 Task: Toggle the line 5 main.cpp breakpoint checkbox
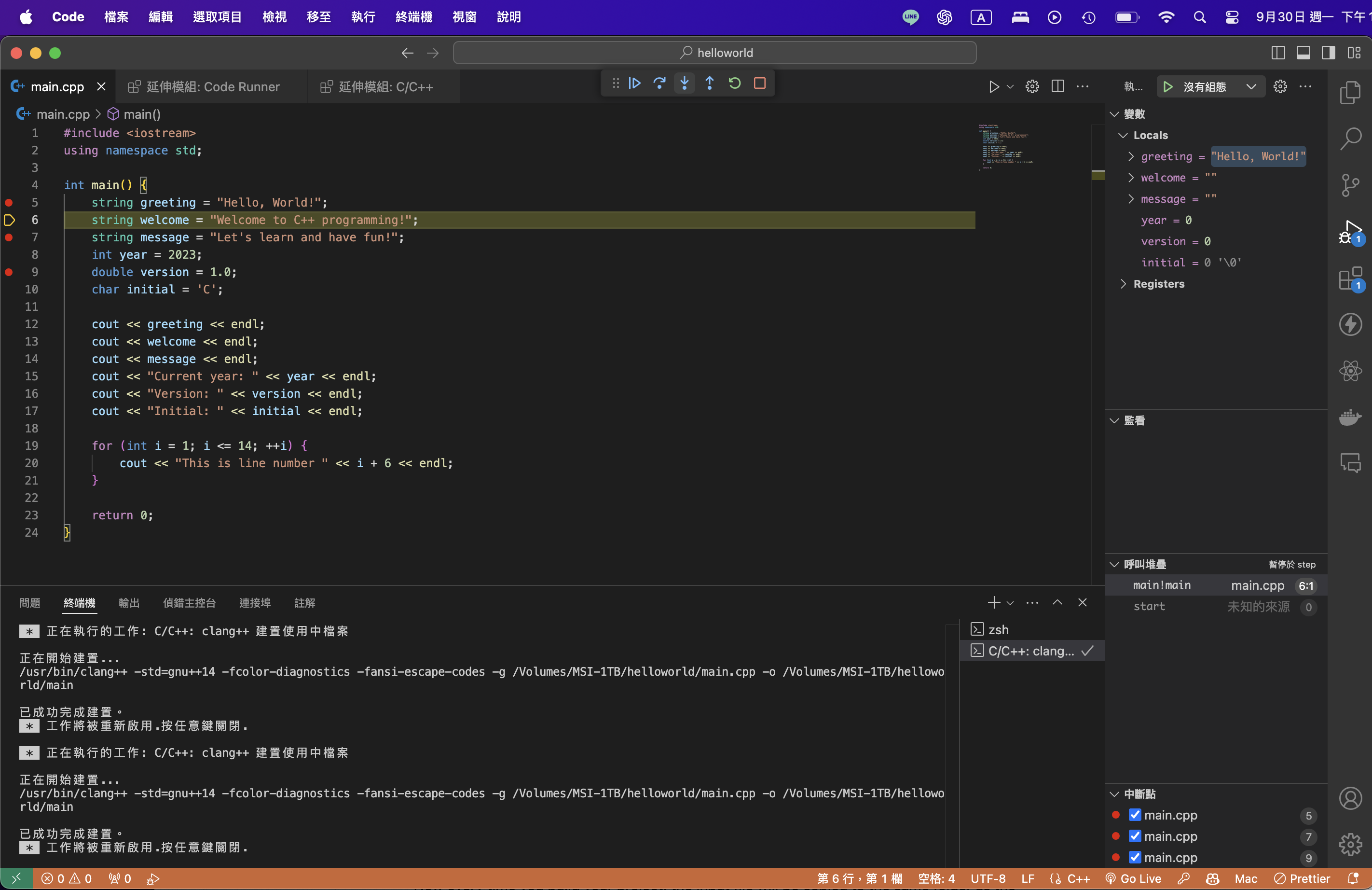coord(1135,815)
